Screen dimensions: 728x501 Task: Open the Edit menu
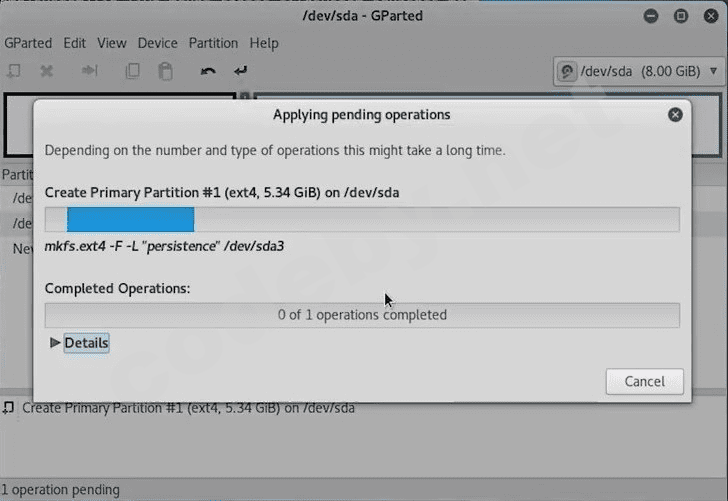click(x=74, y=43)
